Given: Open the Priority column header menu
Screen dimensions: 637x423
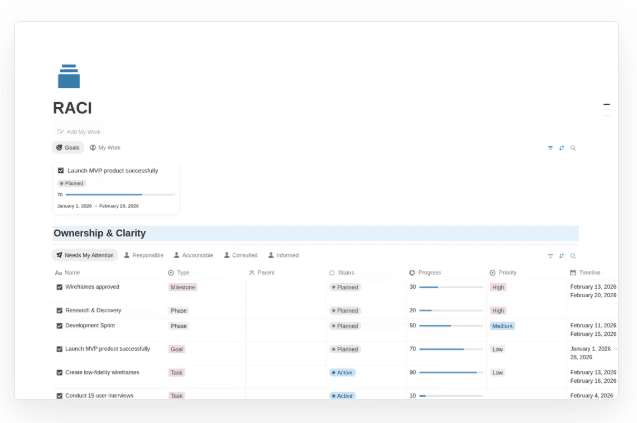Looking at the screenshot, I should click(503, 273).
